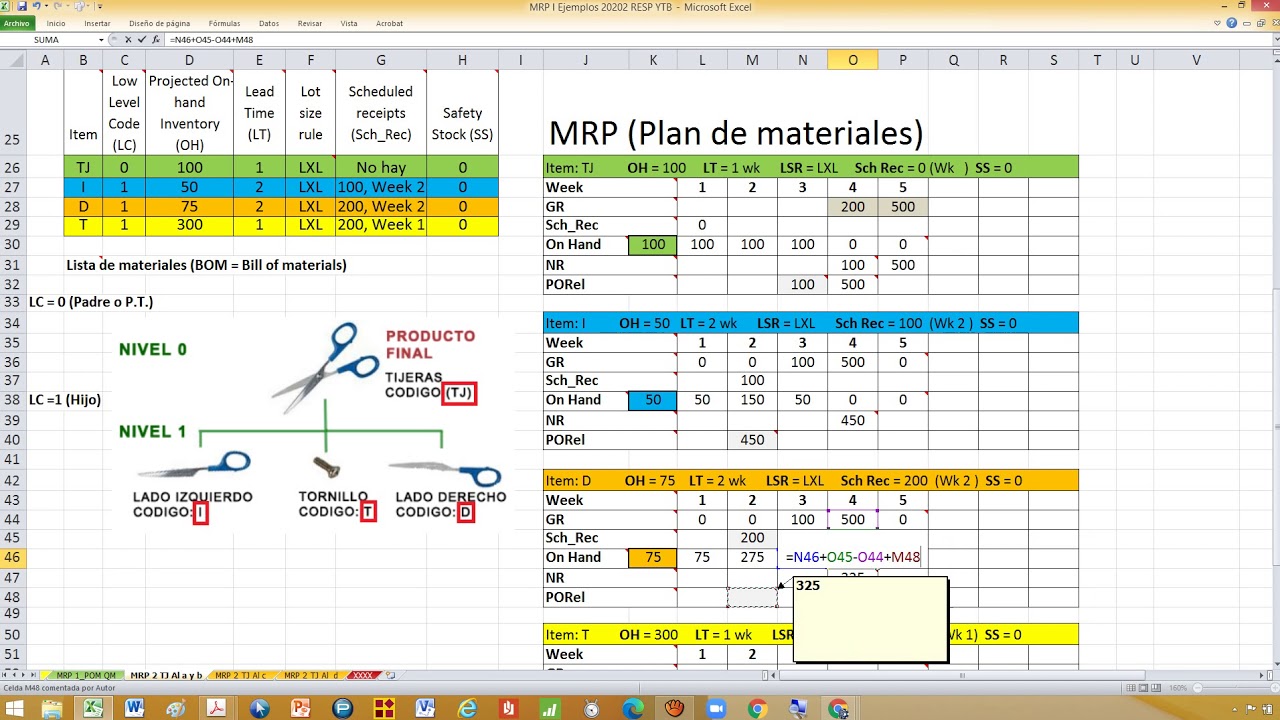This screenshot has height=720, width=1280.
Task: Open the Vista ribbon tab
Action: (349, 23)
